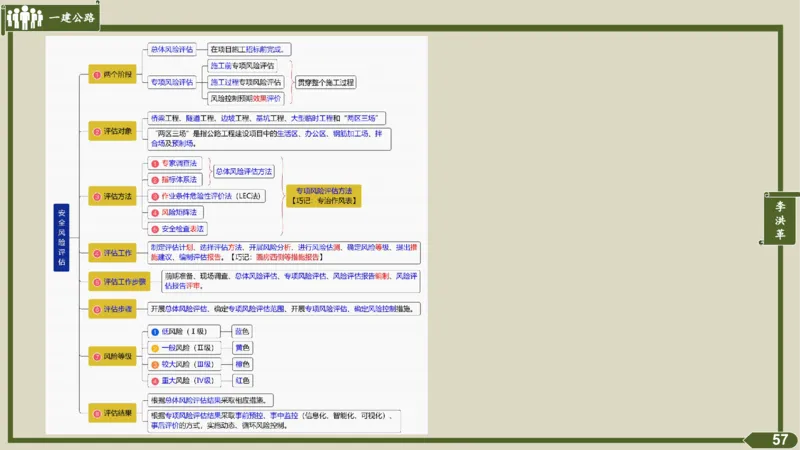800x450 pixels.
Task: Click the 风险控制预期效果评价 node
Action: 246,98
